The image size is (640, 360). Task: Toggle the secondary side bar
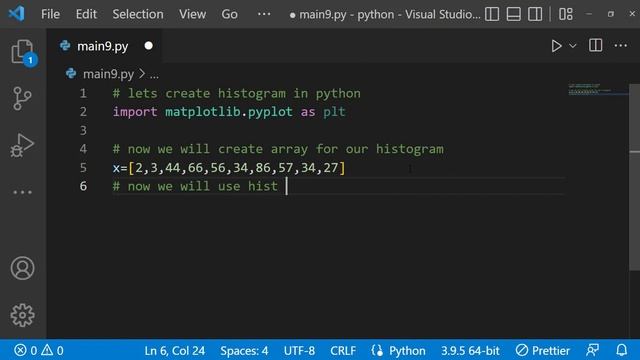tap(535, 14)
